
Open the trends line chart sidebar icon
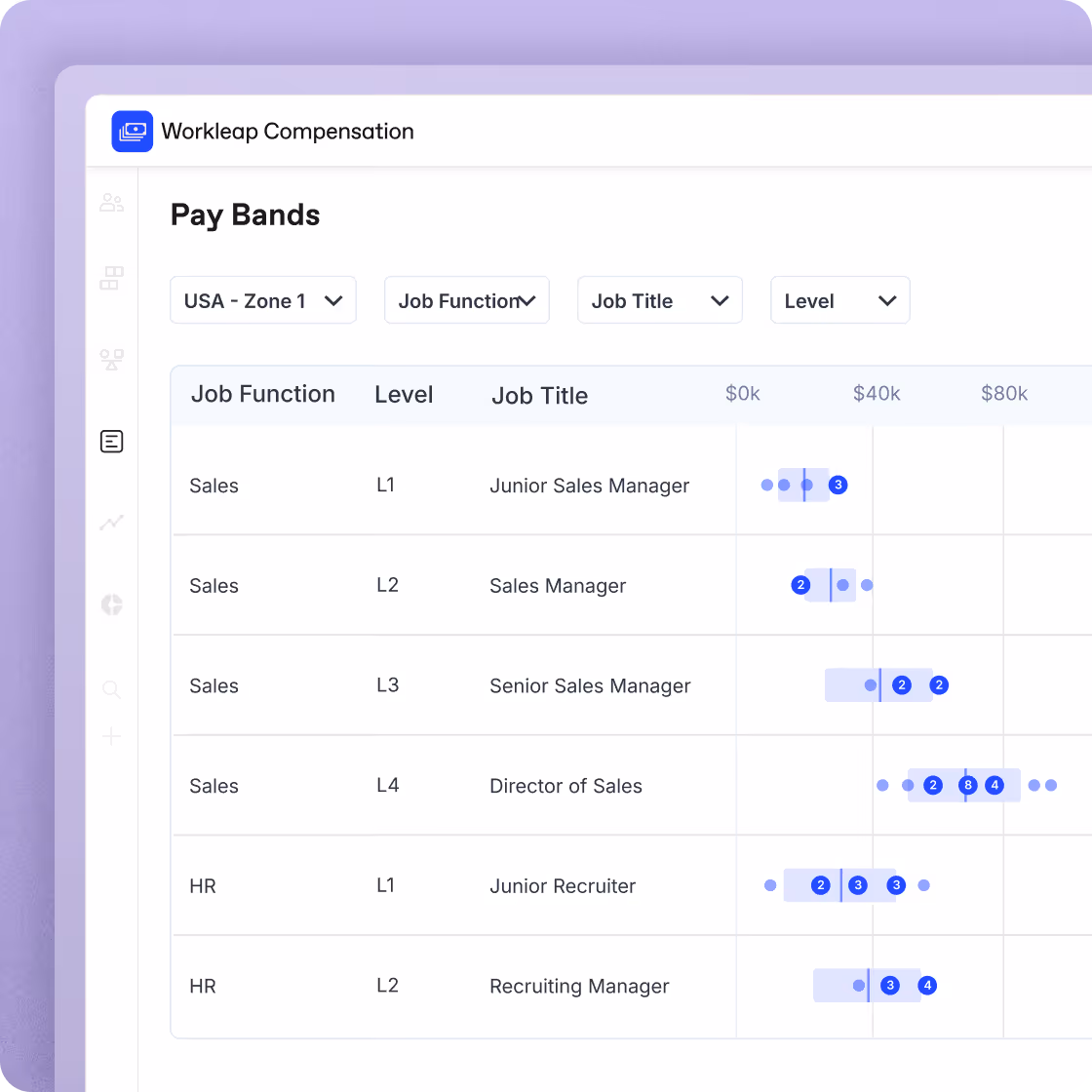point(111,523)
